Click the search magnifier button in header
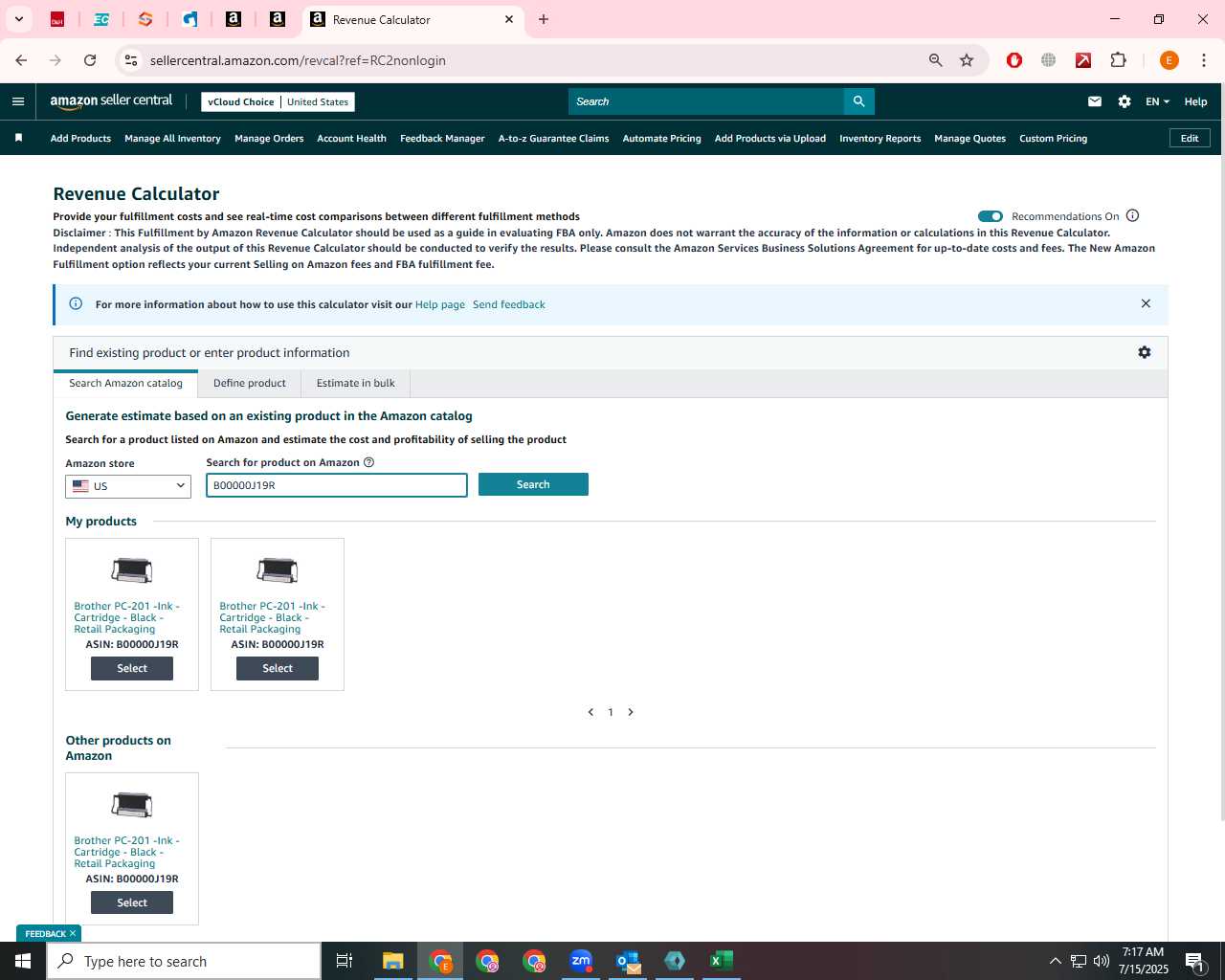Image resolution: width=1225 pixels, height=980 pixels. click(x=858, y=101)
